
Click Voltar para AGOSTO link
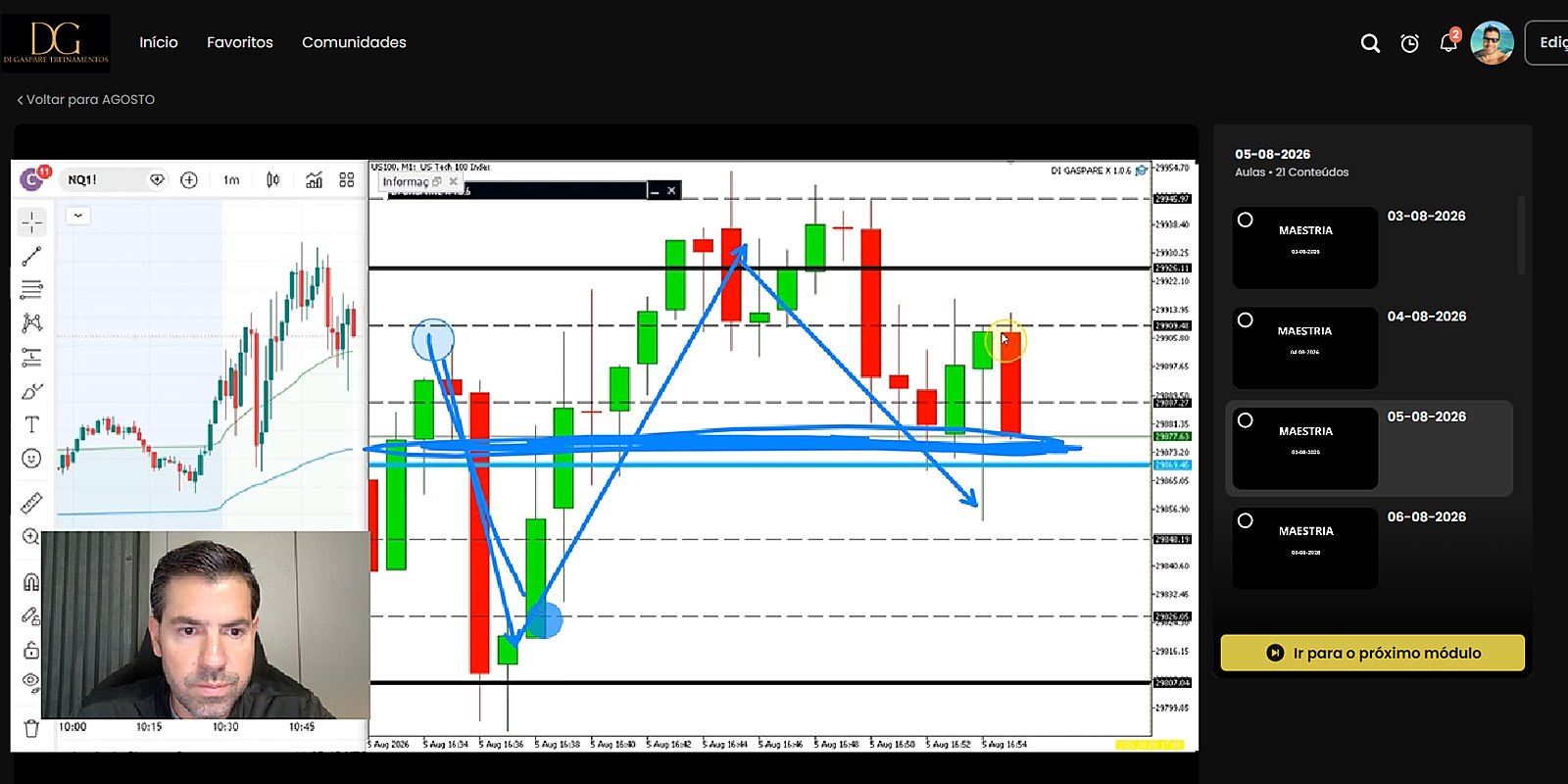86,100
